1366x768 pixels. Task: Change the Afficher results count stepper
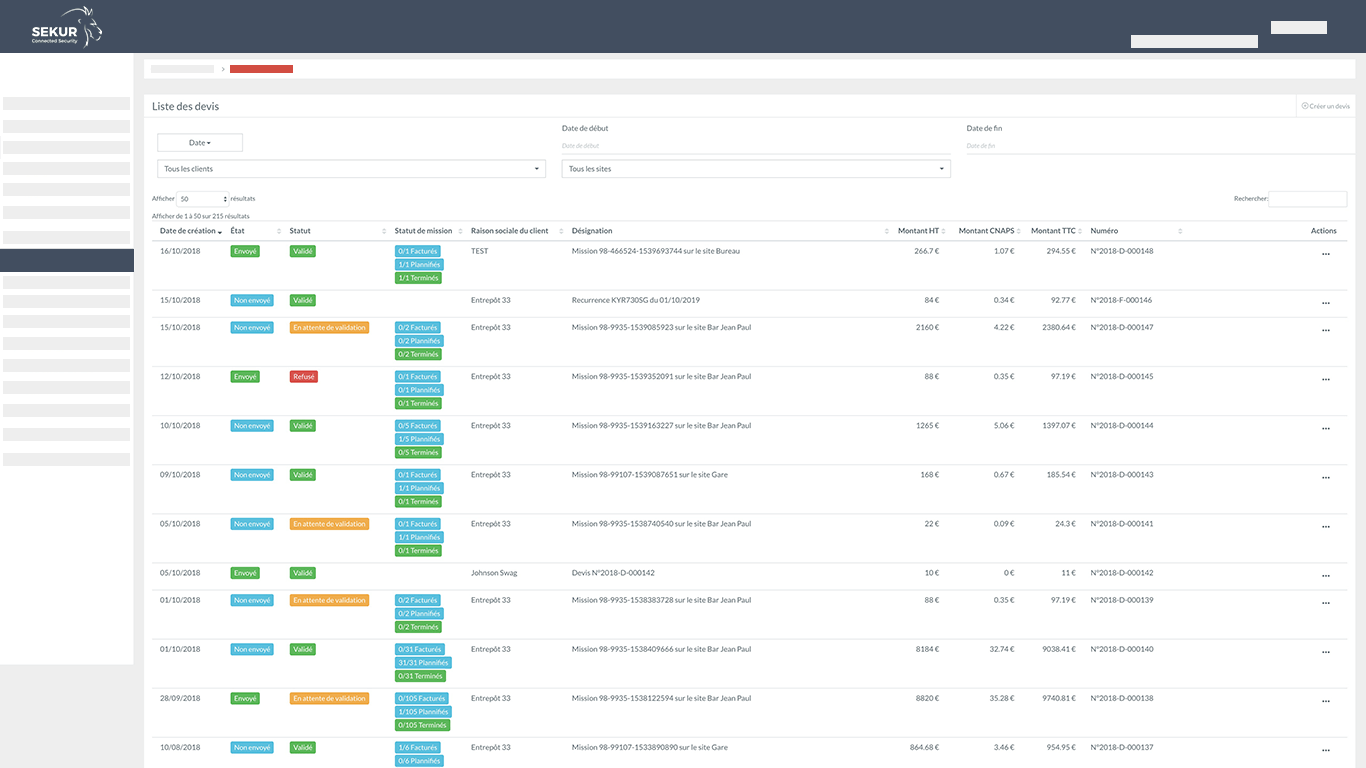tap(203, 199)
